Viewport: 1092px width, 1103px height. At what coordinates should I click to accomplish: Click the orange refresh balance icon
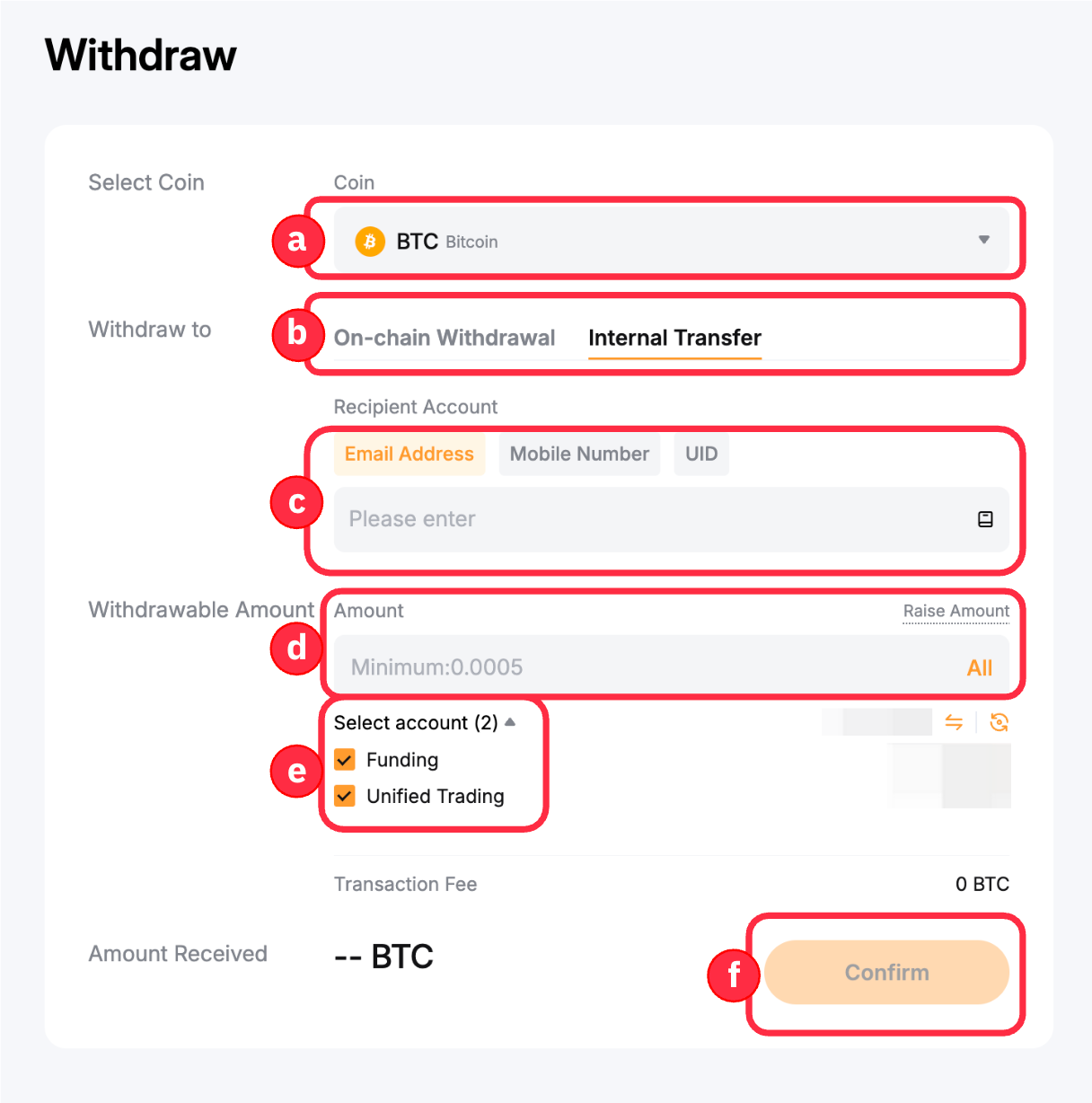click(x=999, y=722)
